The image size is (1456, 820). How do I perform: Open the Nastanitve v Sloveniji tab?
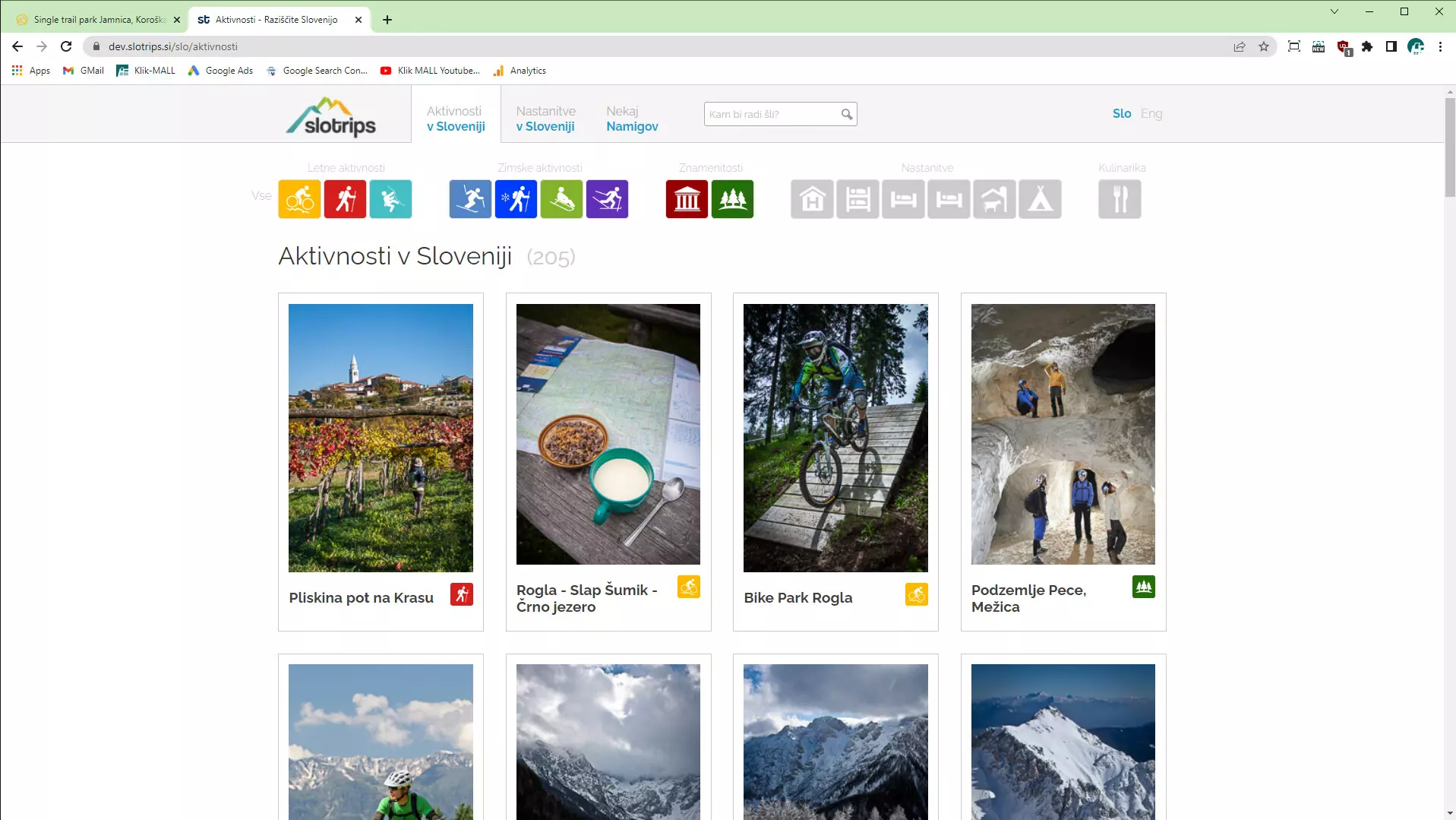coord(545,119)
